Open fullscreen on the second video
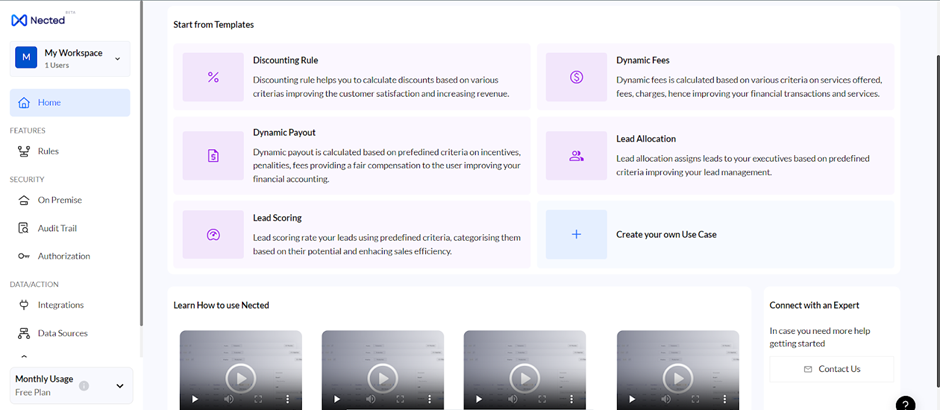940x410 pixels. click(400, 399)
